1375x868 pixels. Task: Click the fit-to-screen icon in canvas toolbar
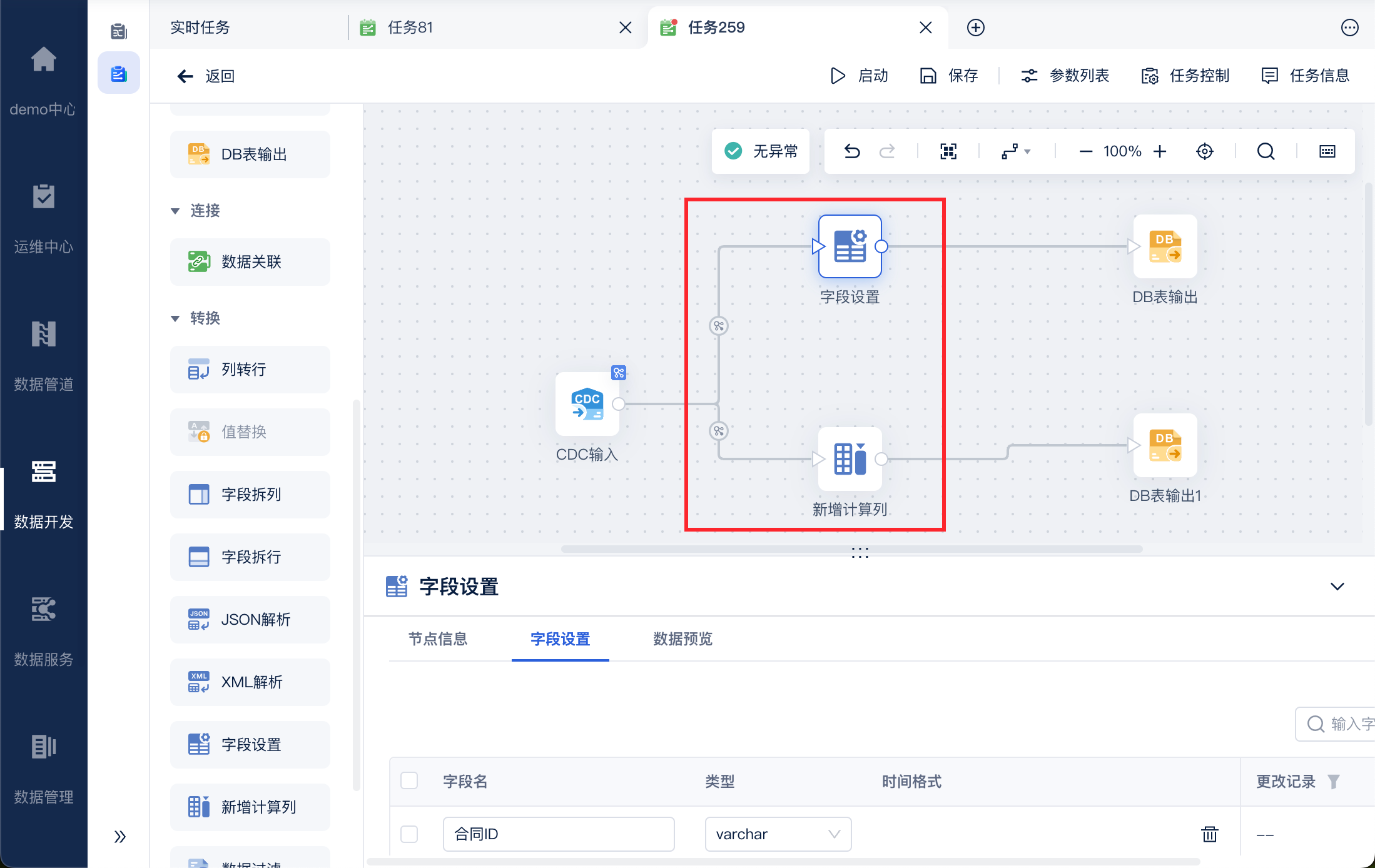coord(948,151)
